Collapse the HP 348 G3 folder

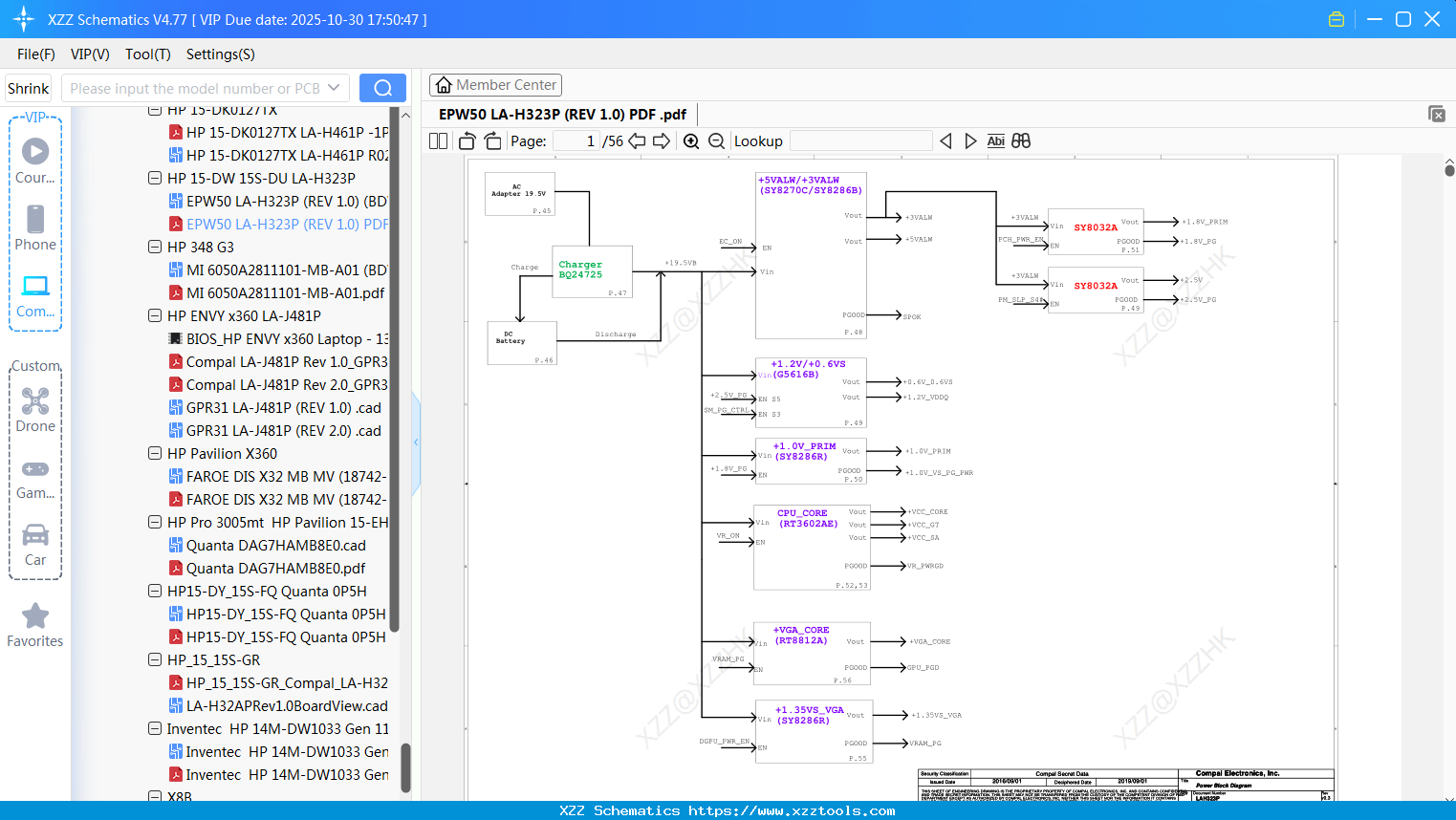[155, 247]
